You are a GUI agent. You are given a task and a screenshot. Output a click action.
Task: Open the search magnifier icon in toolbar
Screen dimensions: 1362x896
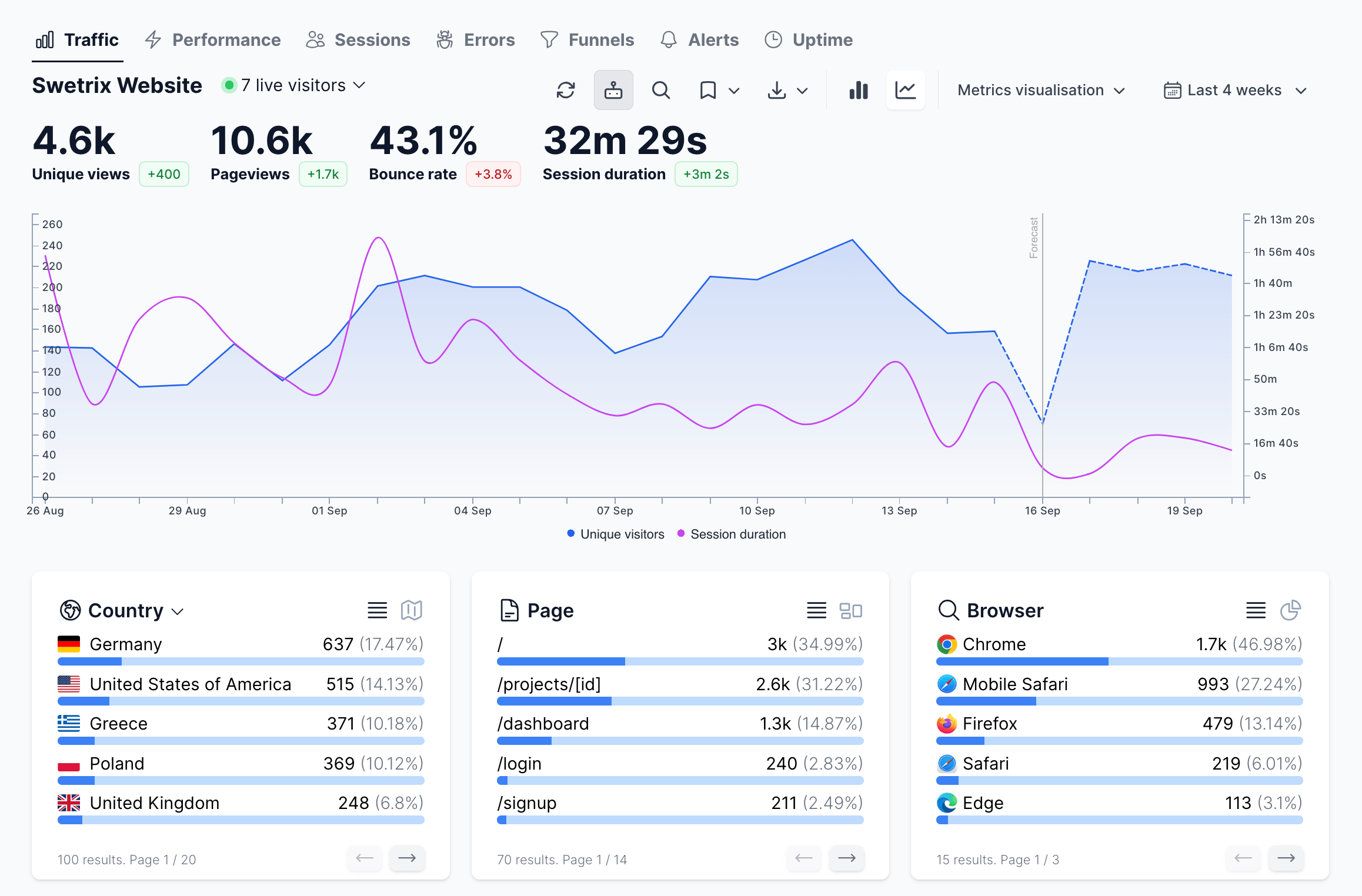click(661, 91)
